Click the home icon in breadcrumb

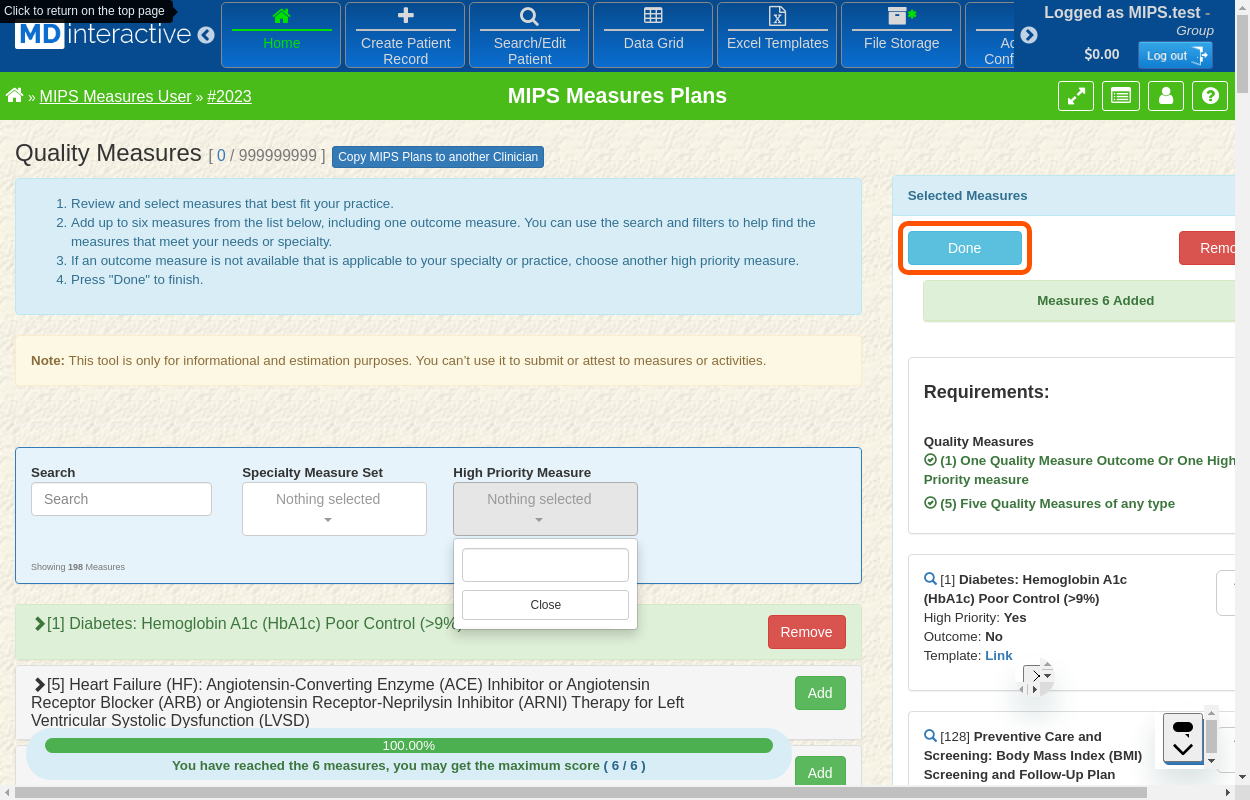tap(14, 96)
